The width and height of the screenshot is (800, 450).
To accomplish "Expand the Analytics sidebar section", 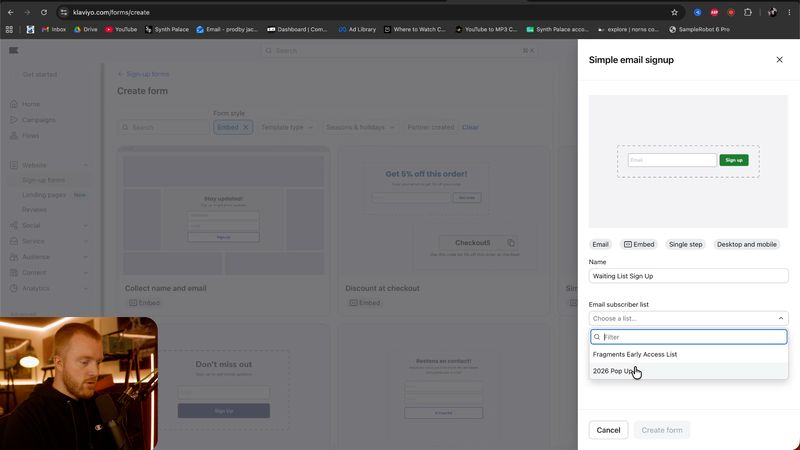I will [49, 289].
